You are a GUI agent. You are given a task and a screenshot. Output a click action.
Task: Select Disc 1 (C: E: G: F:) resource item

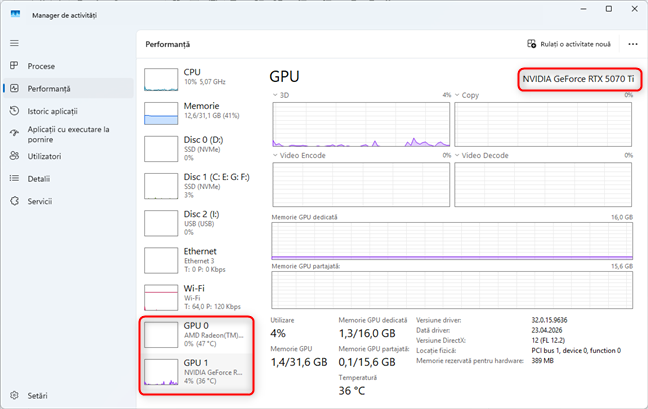click(197, 186)
